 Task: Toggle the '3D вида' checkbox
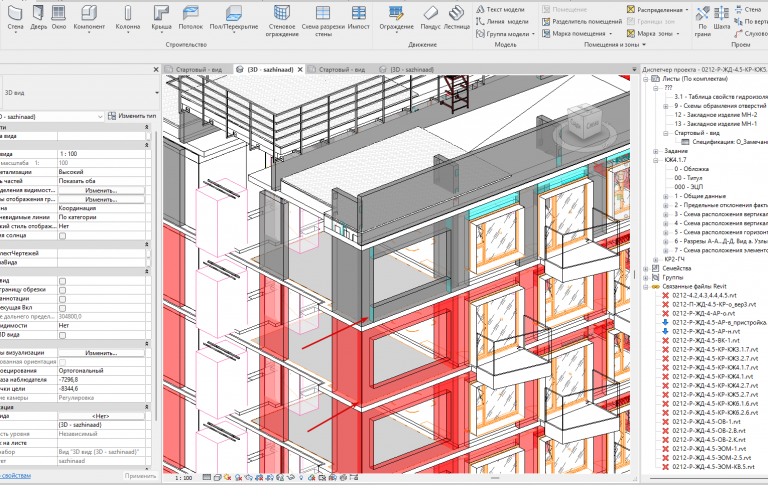click(62, 336)
